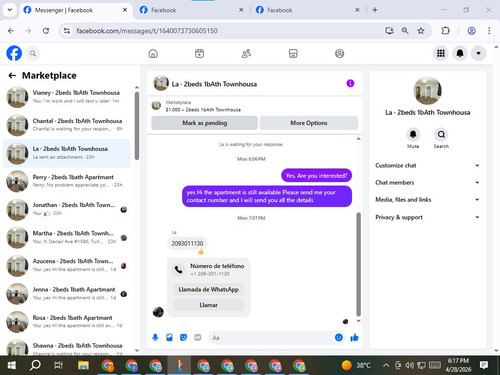Open the Reels video icon in top navigation
Screen dimensions: 500x375
[x=199, y=53]
